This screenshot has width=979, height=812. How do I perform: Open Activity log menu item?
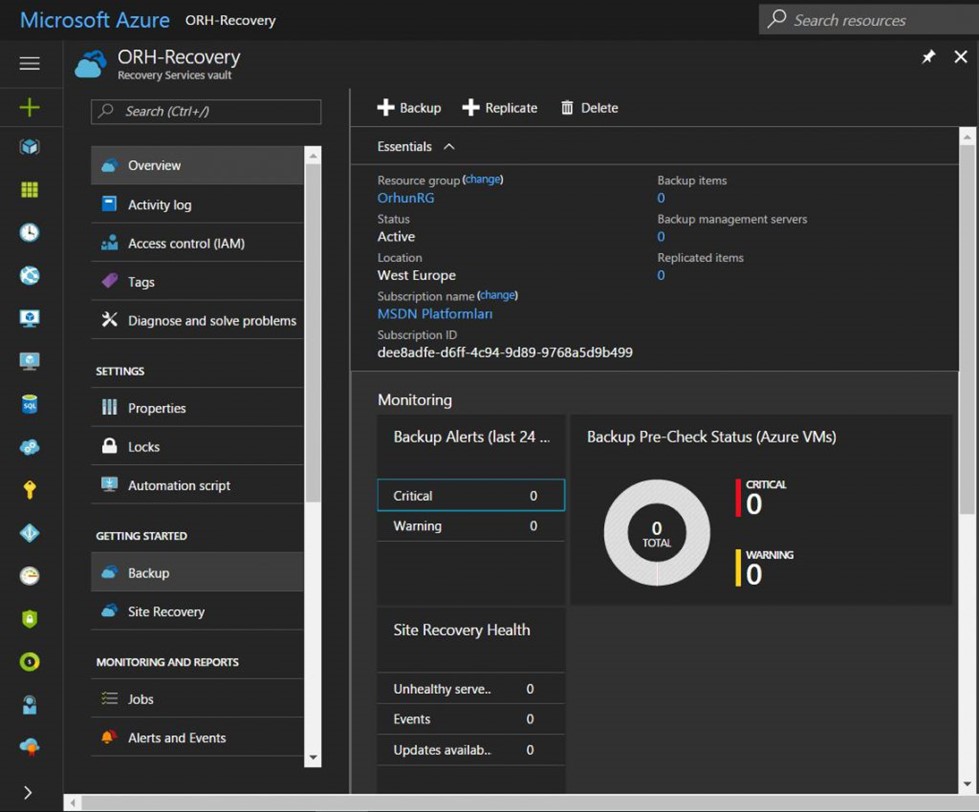pyautogui.click(x=197, y=204)
